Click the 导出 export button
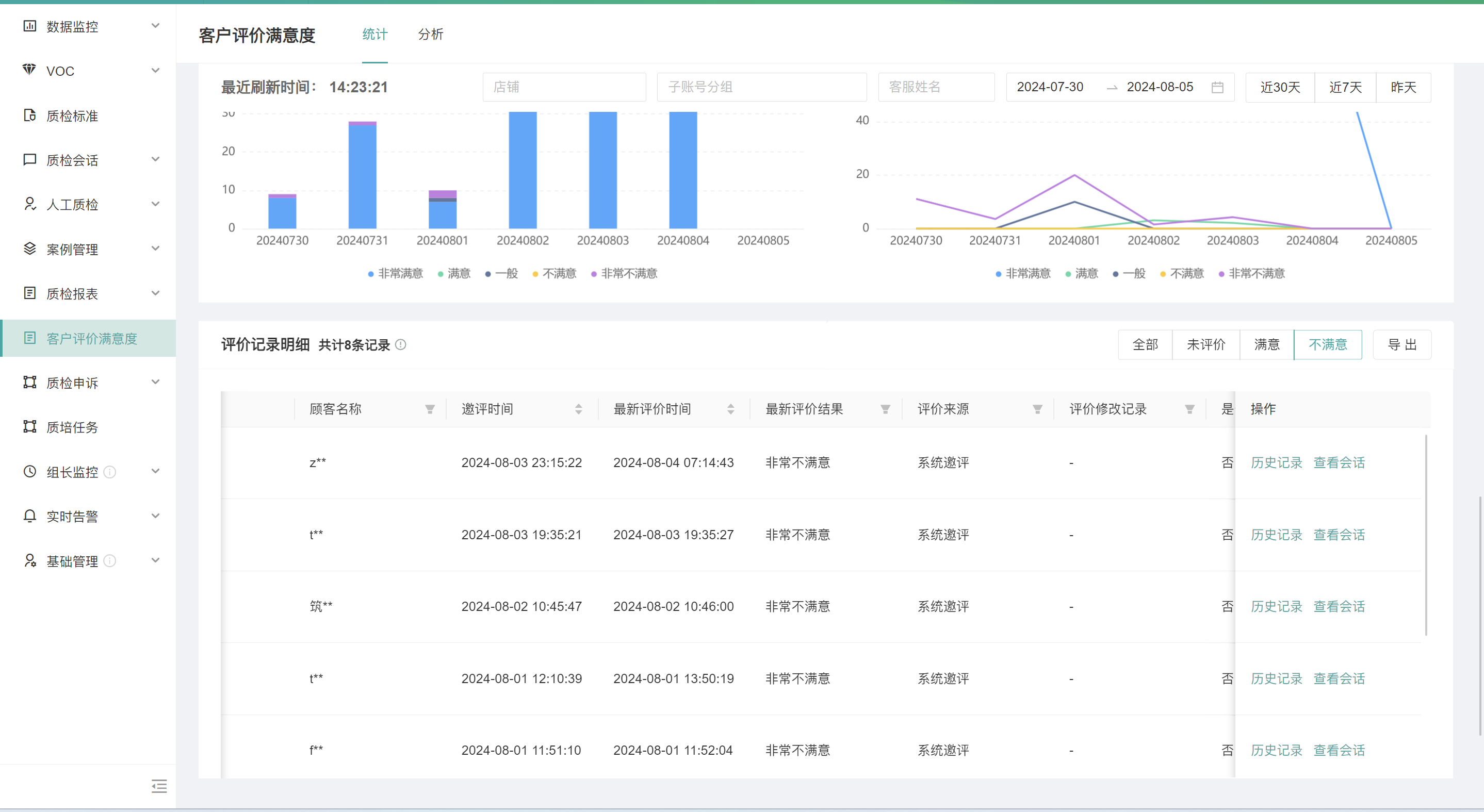Image resolution: width=1484 pixels, height=812 pixels. pos(1401,344)
